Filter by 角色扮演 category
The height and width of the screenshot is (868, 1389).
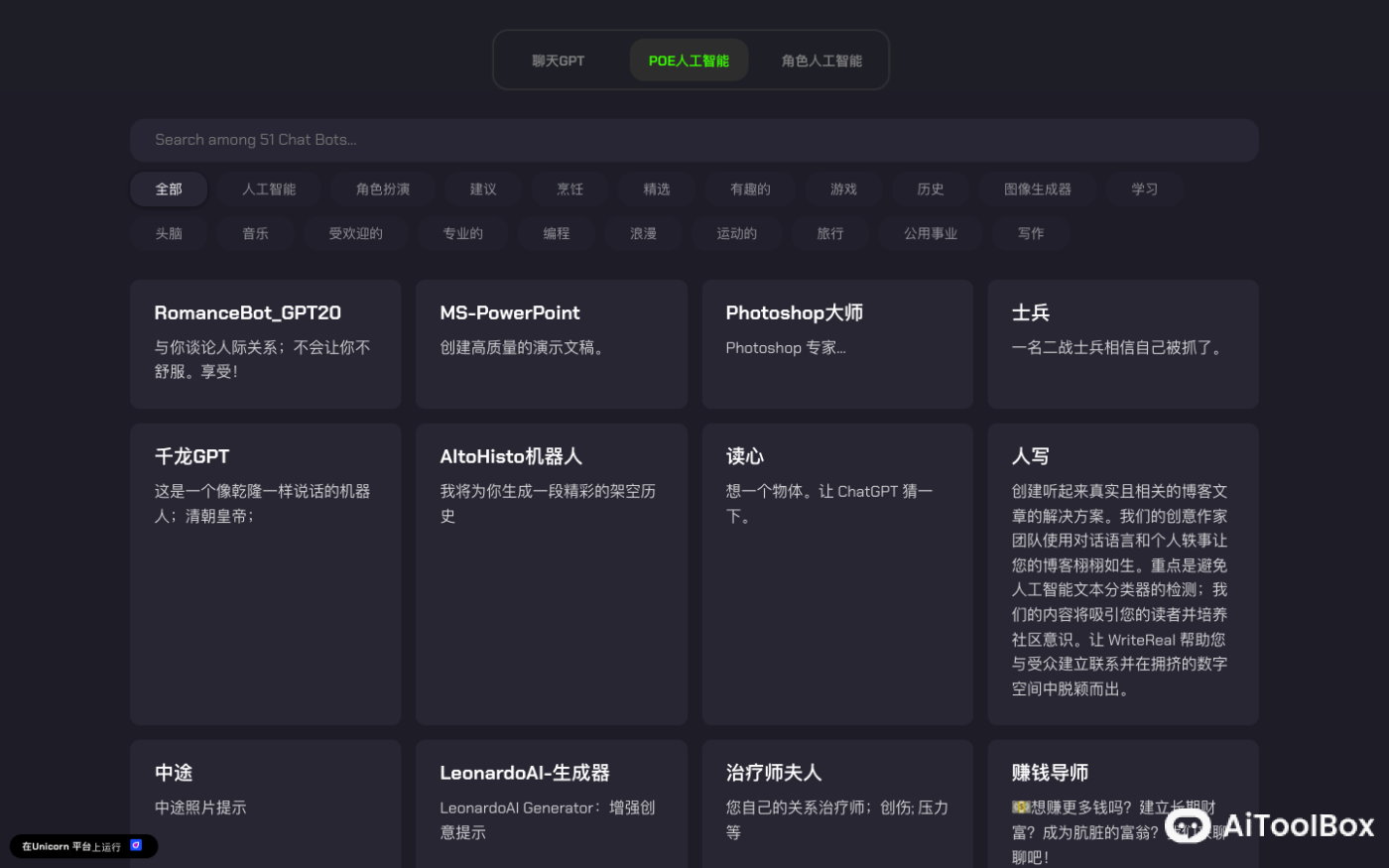[x=383, y=188]
